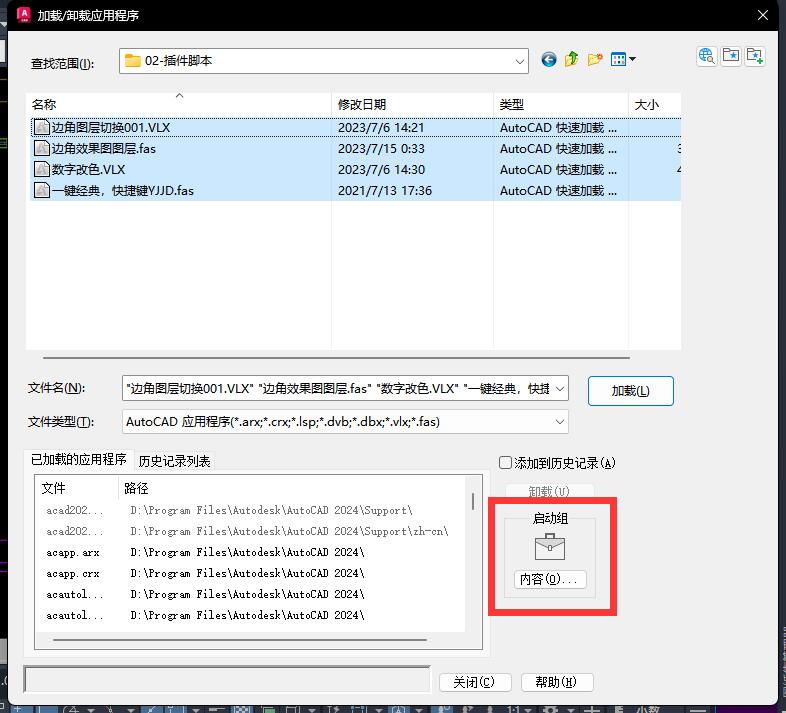Expand the 文件名 dropdown list

pos(560,389)
